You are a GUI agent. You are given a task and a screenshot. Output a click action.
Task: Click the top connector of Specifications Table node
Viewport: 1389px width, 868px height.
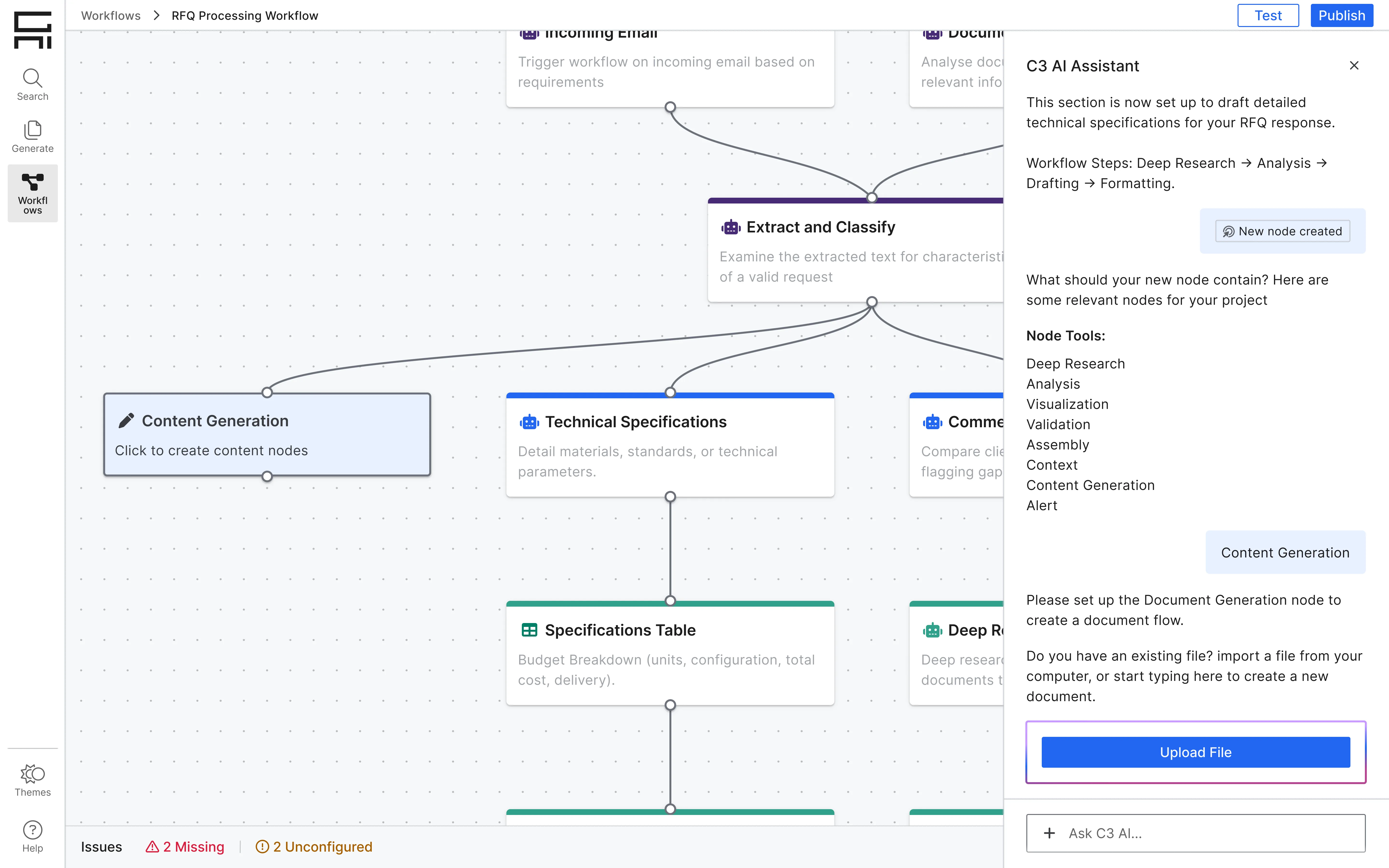[670, 601]
